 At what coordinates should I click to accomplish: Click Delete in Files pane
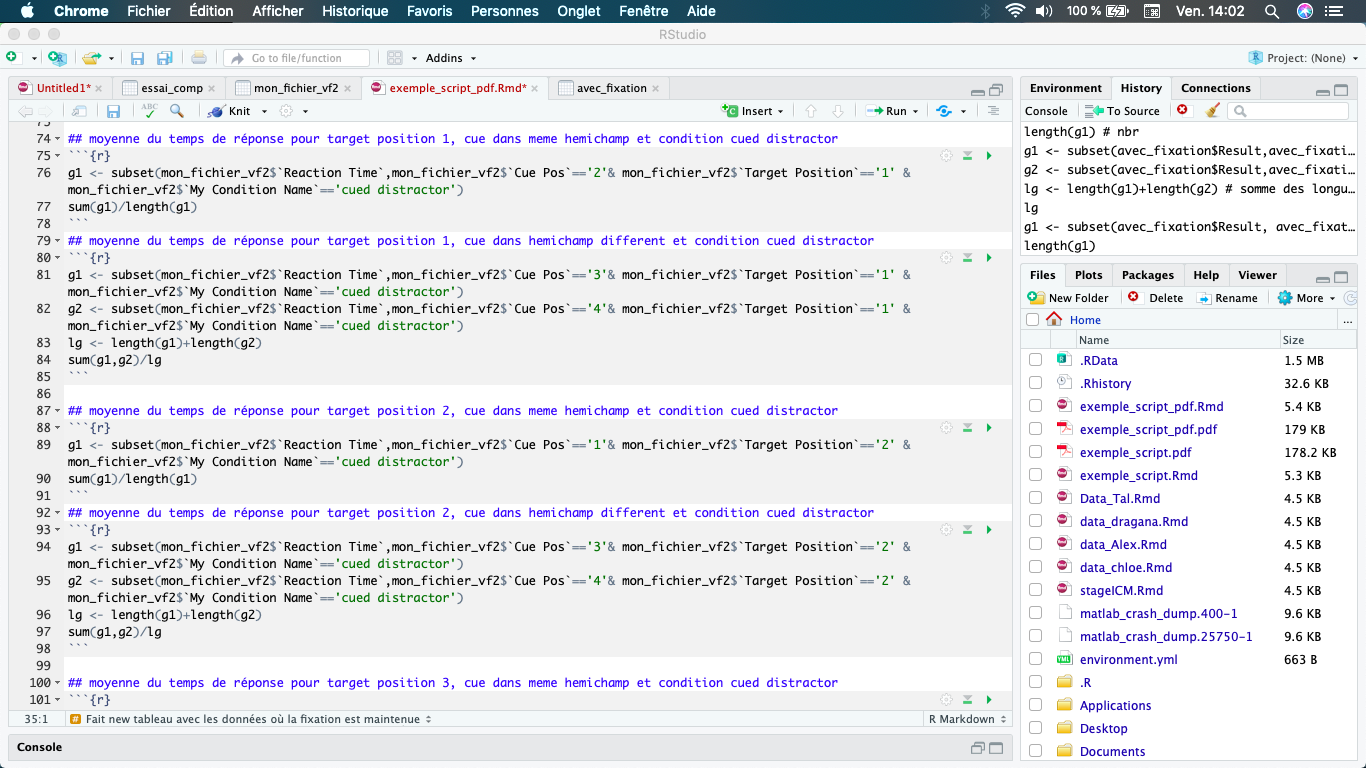pyautogui.click(x=1155, y=298)
